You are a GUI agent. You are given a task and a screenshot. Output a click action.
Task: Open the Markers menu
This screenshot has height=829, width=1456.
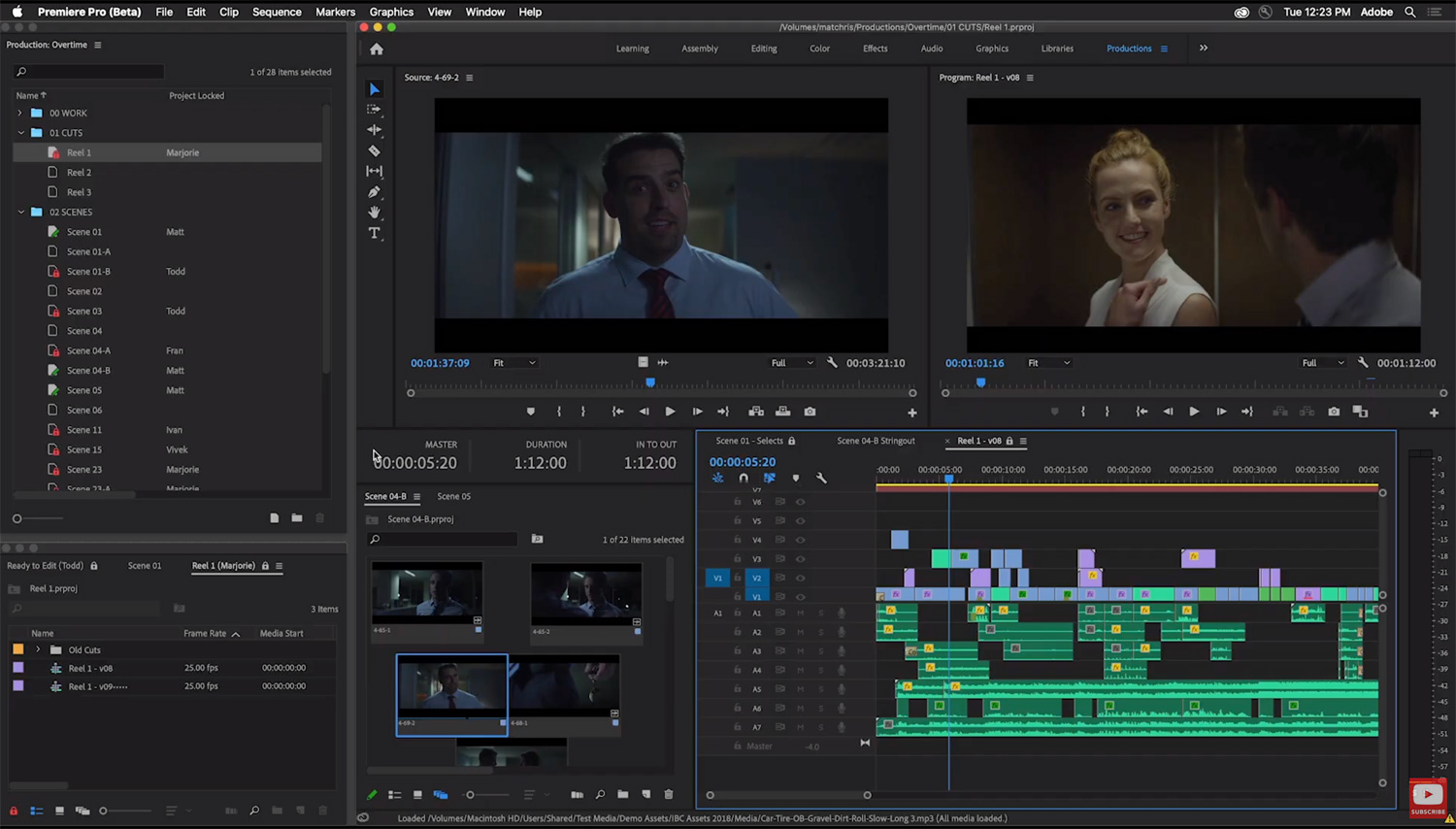(335, 12)
